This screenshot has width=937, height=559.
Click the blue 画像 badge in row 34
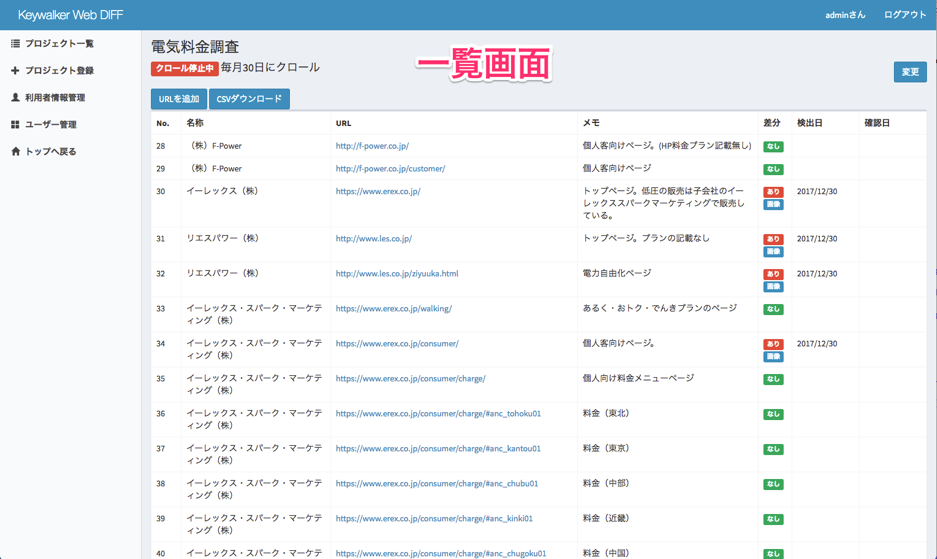pos(773,357)
